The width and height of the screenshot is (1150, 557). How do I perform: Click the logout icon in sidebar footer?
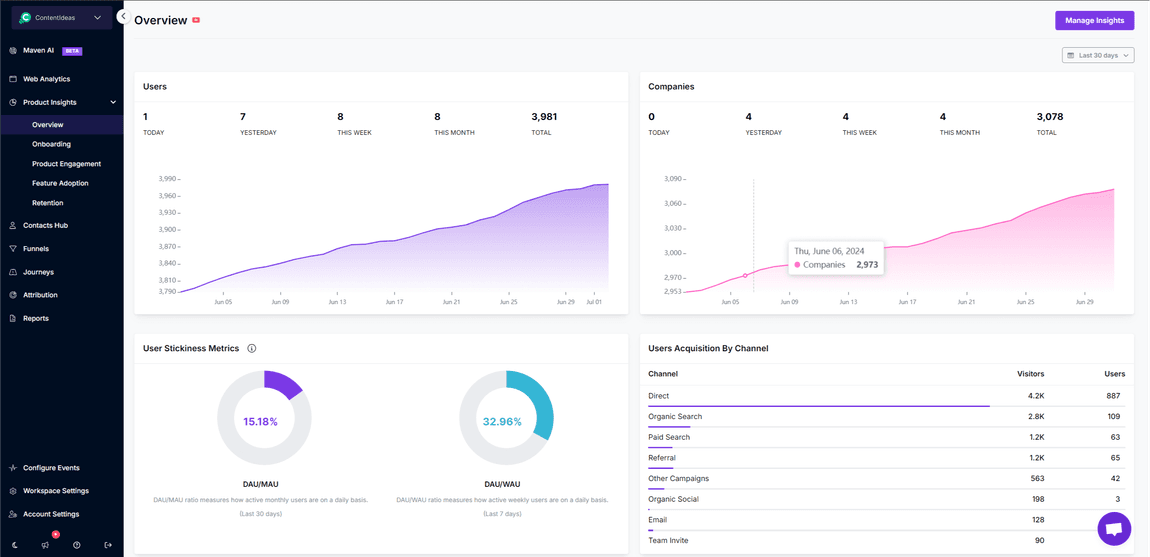coord(108,545)
